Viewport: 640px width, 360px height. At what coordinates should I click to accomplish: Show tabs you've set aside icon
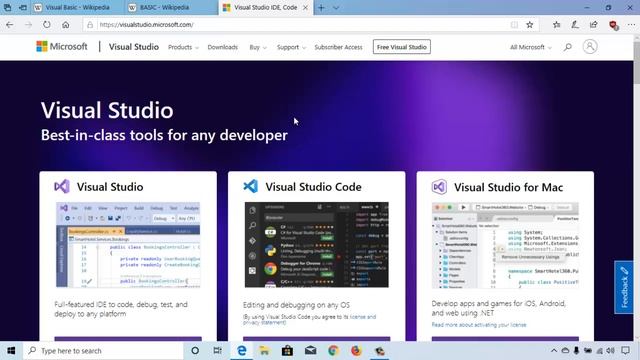(7, 7)
